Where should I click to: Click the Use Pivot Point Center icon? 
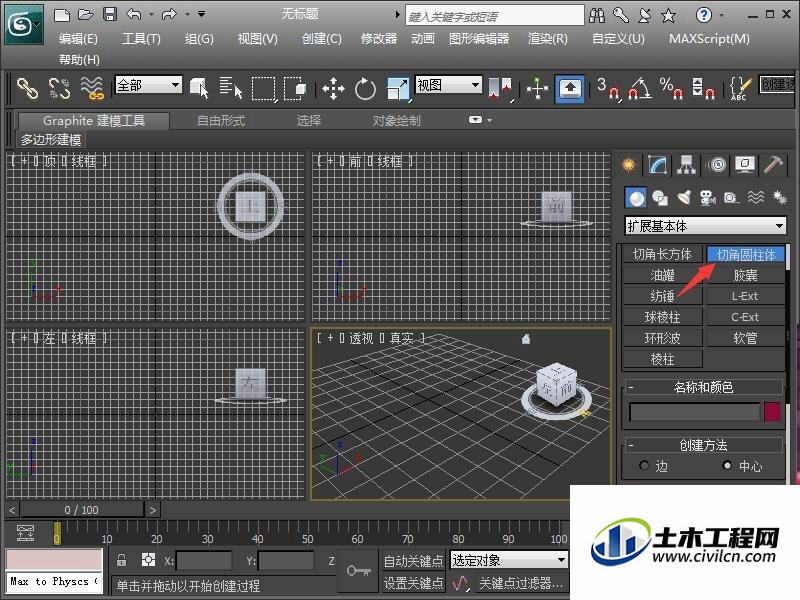pyautogui.click(x=501, y=88)
